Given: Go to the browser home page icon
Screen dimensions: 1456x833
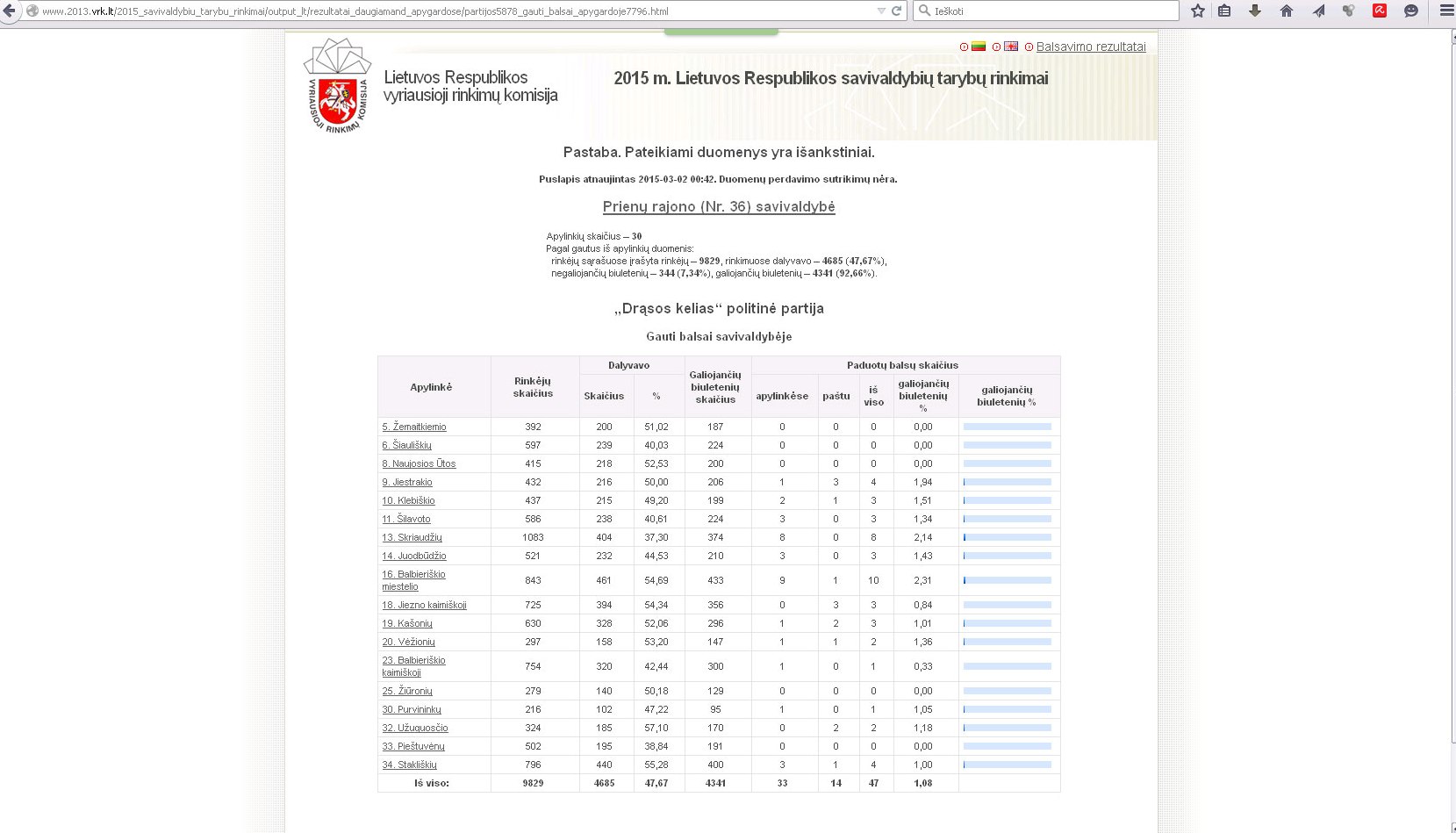Looking at the screenshot, I should [x=1287, y=11].
